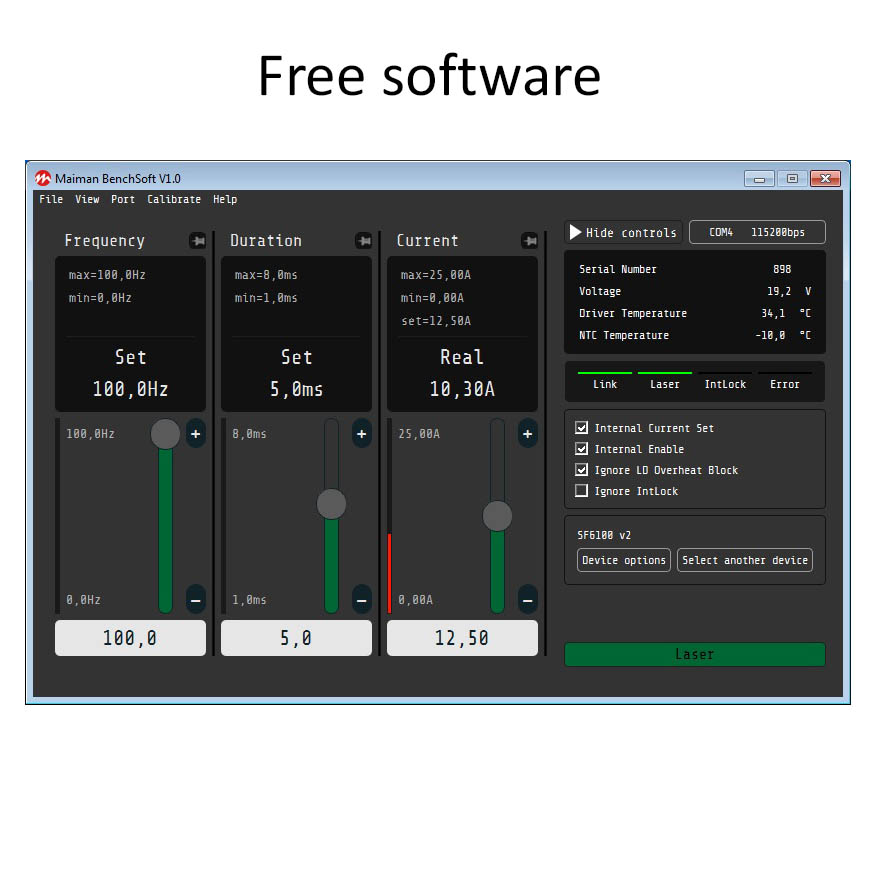This screenshot has width=874, height=874.
Task: Disable Ignore LD Overheat Block
Action: coord(581,470)
